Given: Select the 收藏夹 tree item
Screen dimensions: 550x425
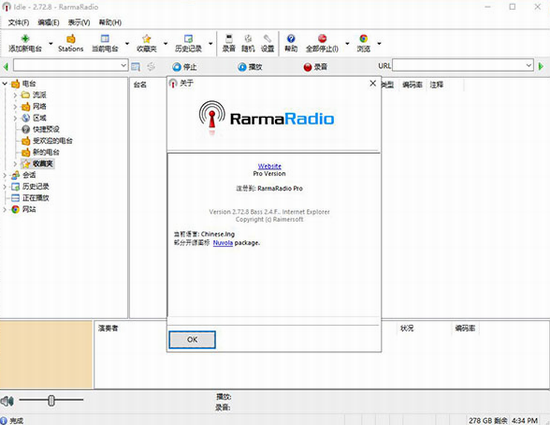Looking at the screenshot, I should pyautogui.click(x=43, y=164).
